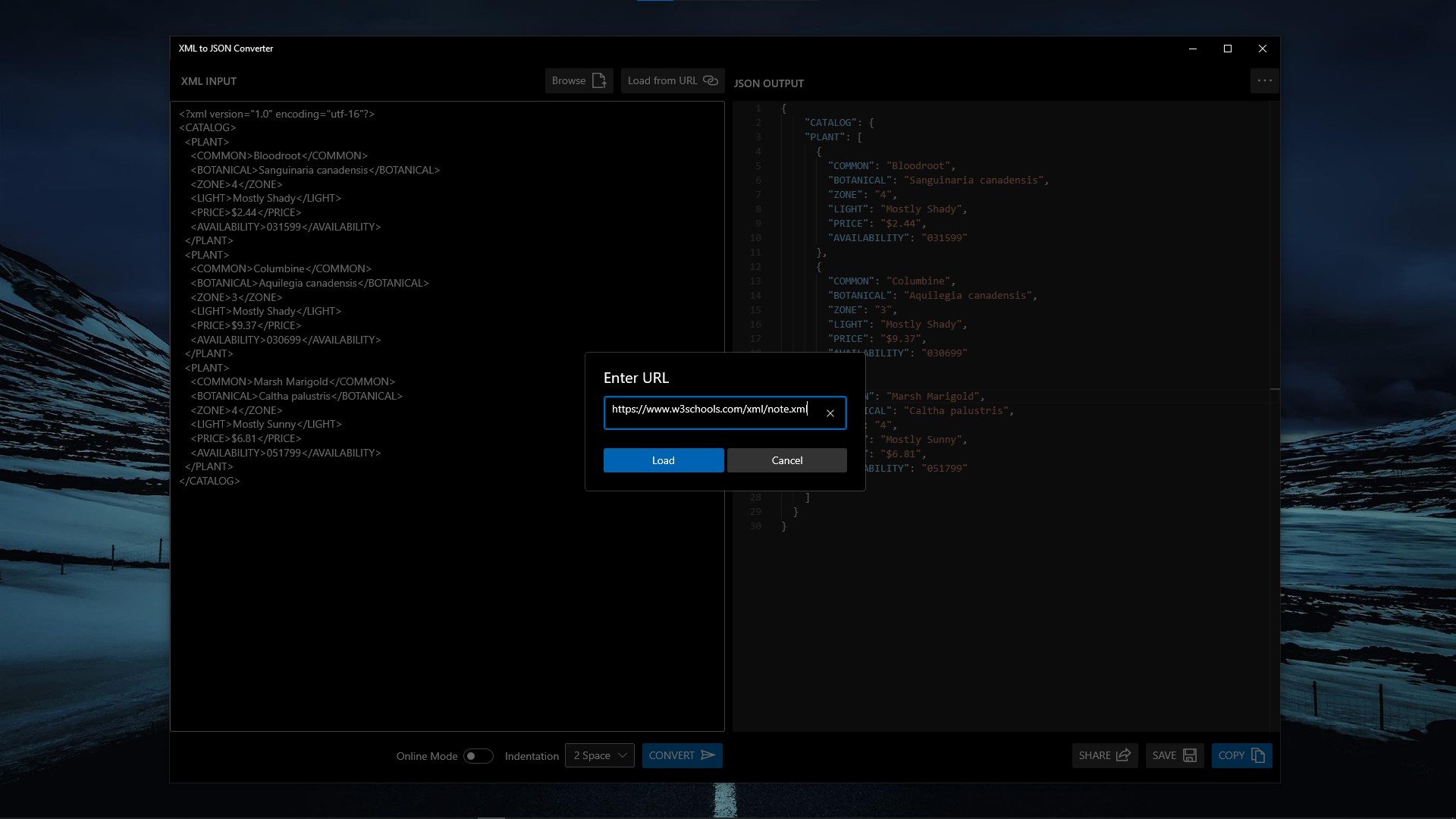Click the SHARE icon button

[x=1124, y=755]
